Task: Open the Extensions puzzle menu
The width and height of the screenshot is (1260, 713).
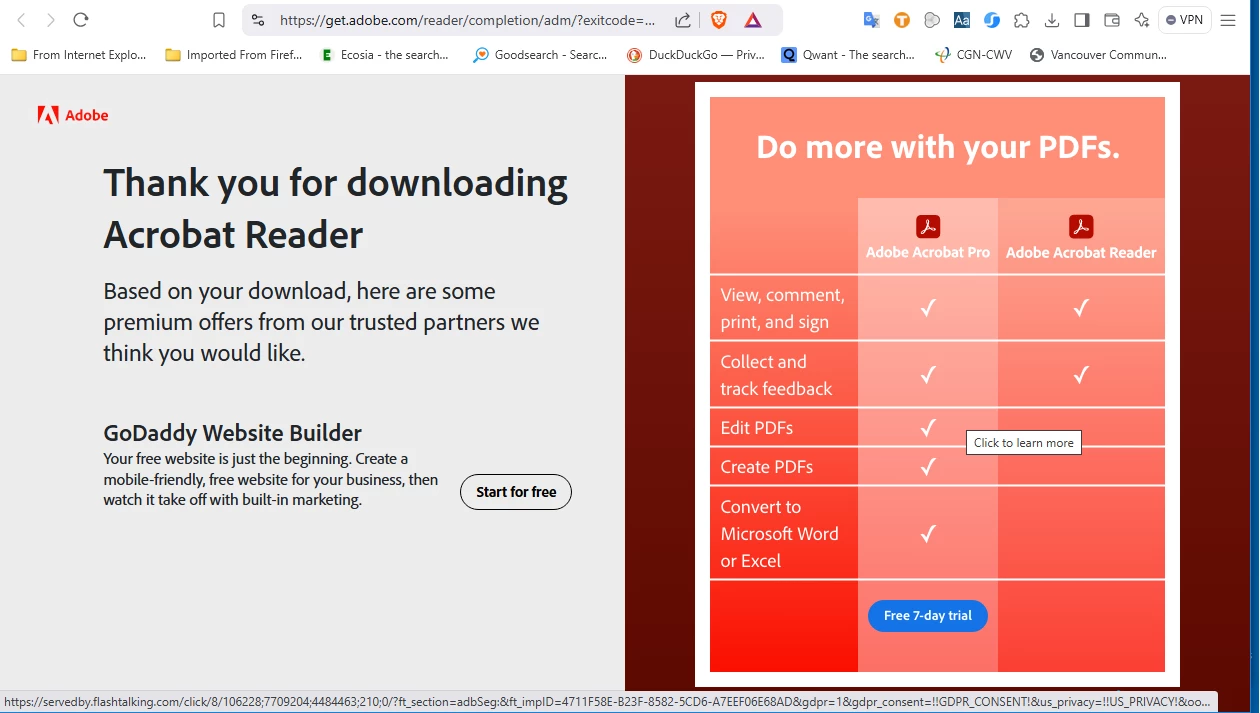Action: (x=1022, y=20)
